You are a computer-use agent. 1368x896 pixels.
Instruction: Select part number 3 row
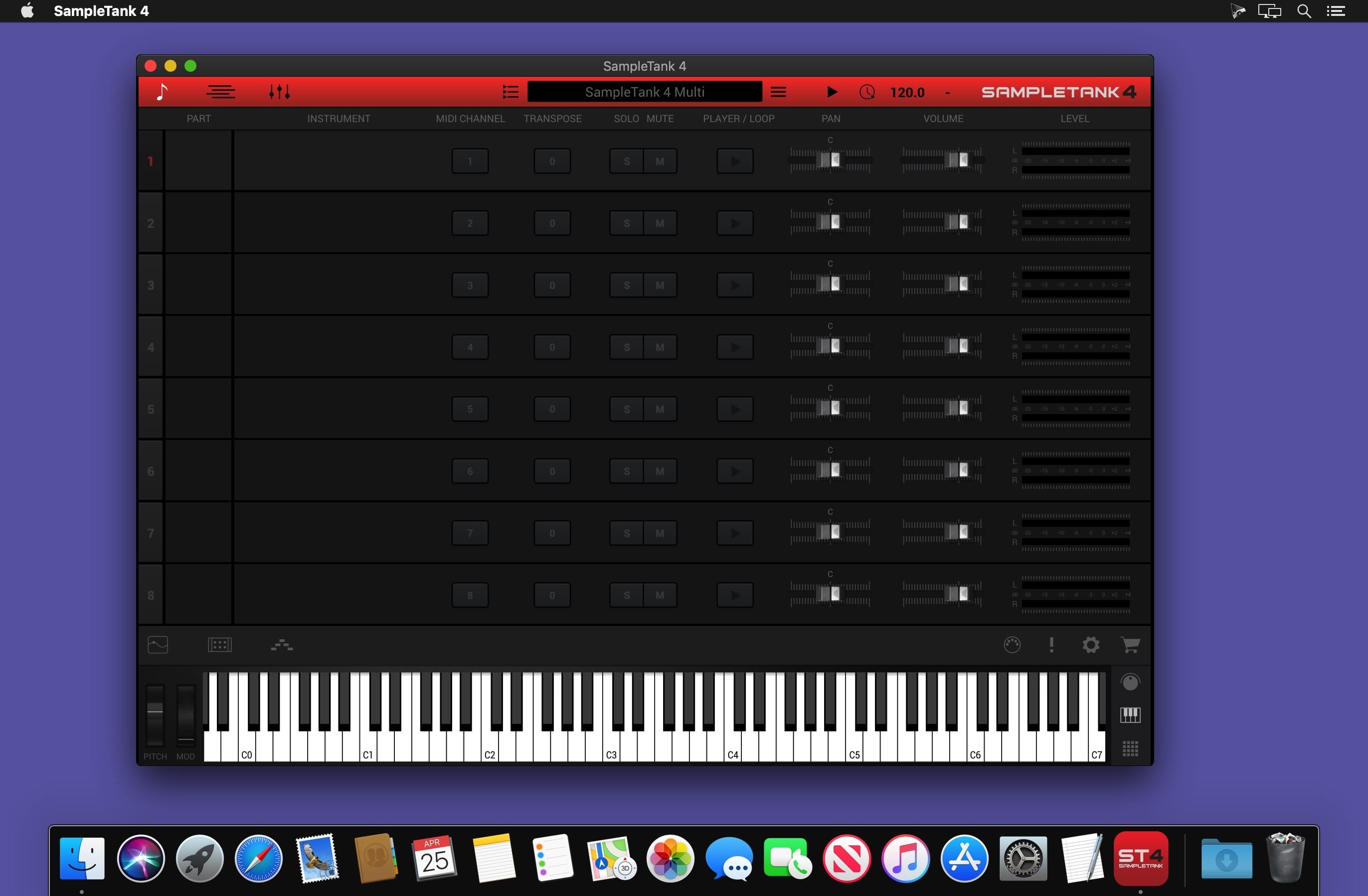[151, 285]
